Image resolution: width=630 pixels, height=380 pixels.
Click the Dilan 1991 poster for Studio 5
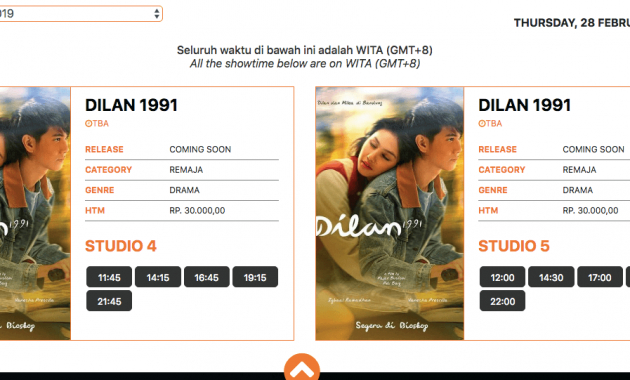pos(389,213)
